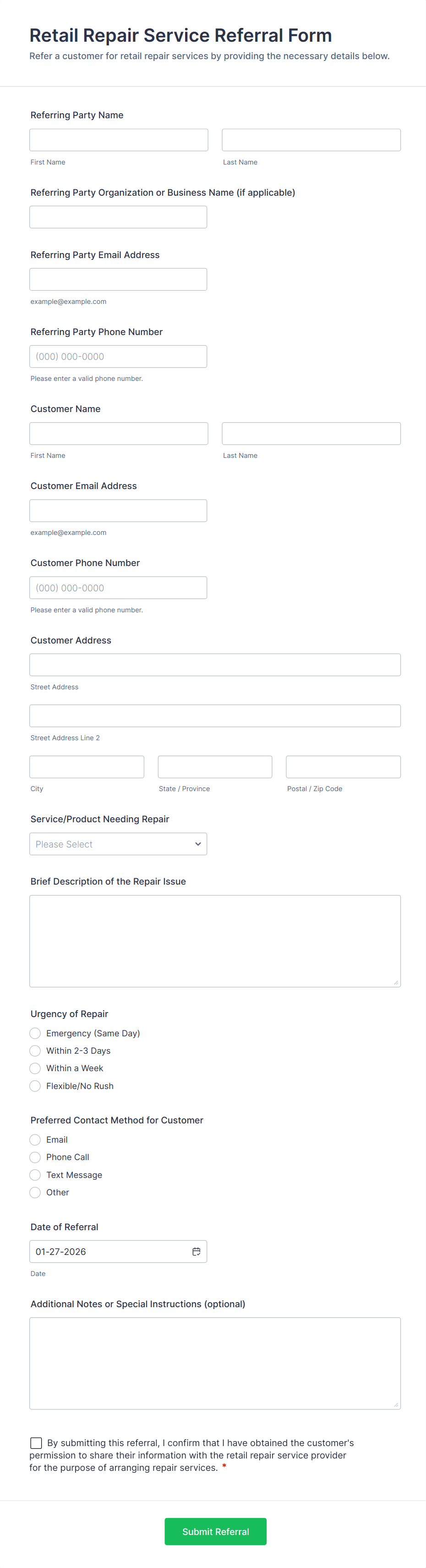Check the customer permission confirmation checkbox
The image size is (426, 1568).
coord(36,1442)
